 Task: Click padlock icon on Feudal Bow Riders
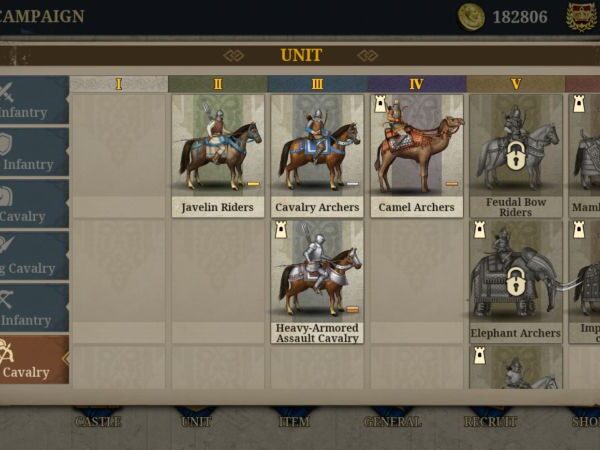point(515,156)
